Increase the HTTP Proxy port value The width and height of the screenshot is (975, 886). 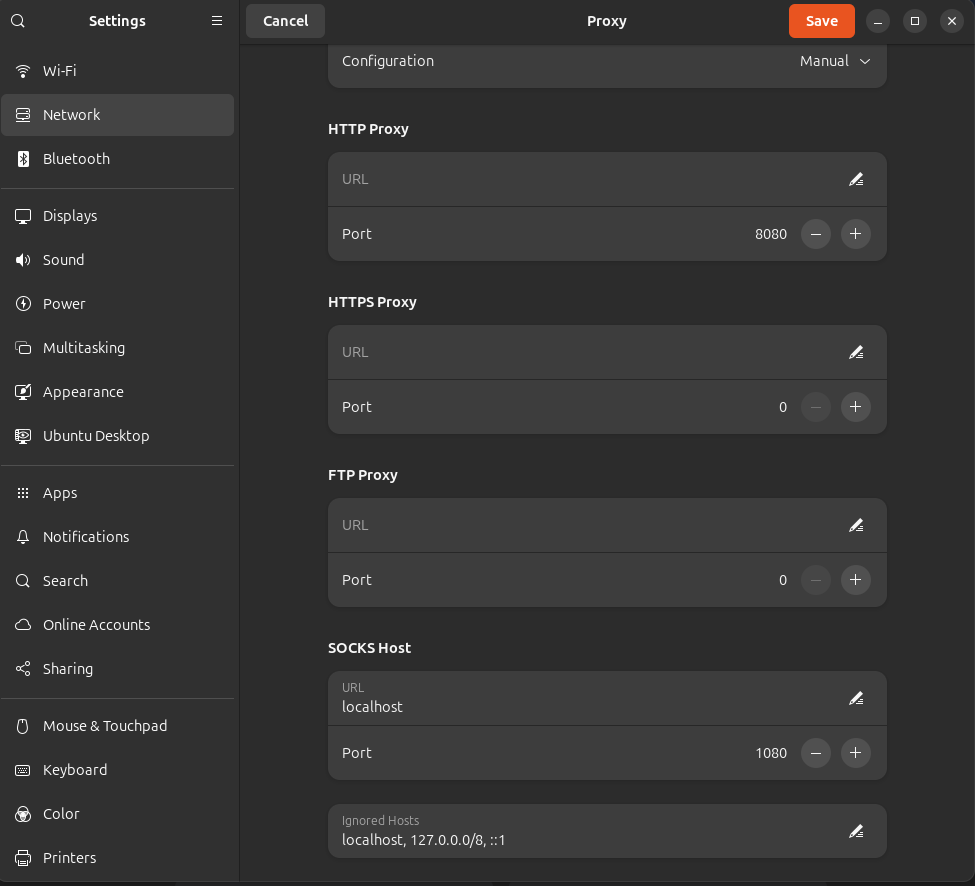point(855,234)
